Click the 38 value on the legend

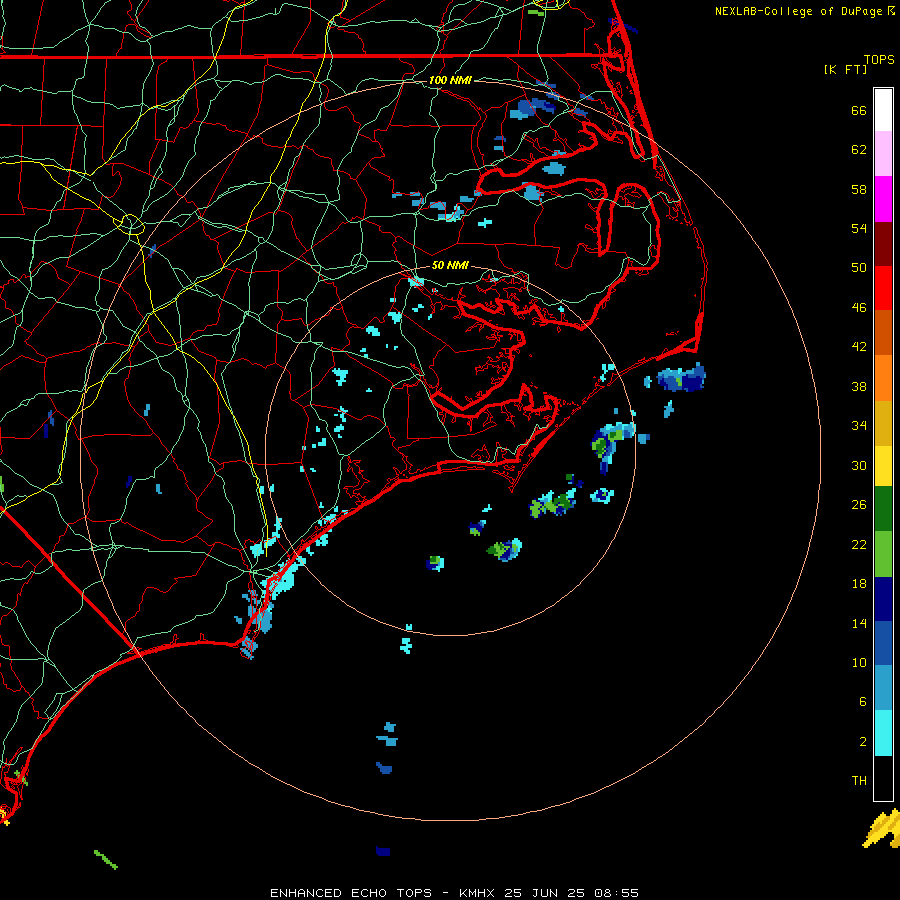click(859, 387)
